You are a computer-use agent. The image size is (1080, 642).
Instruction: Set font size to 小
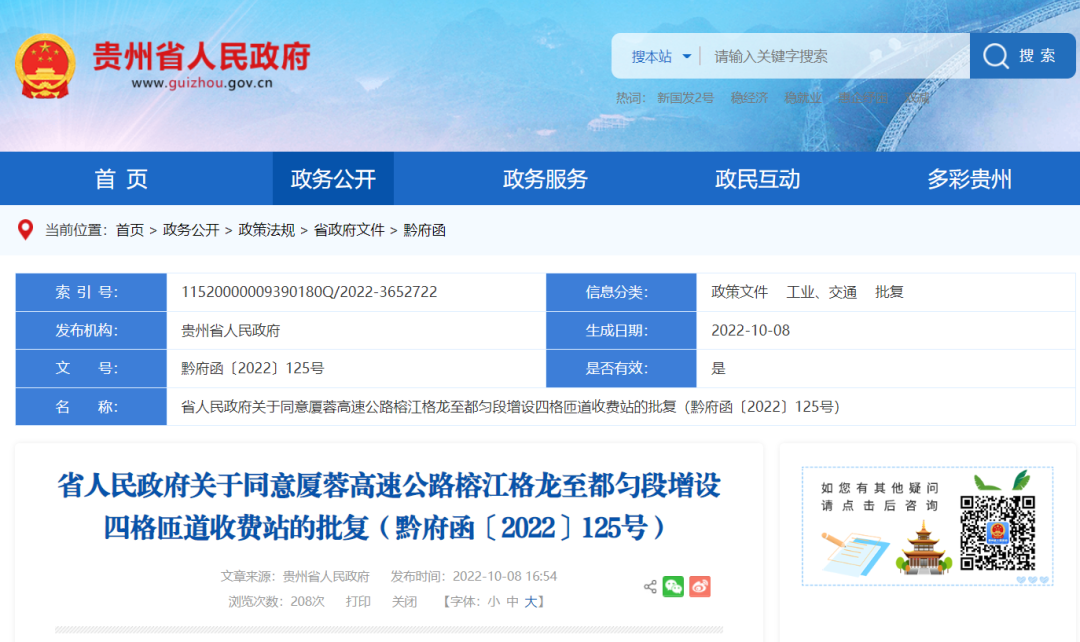[493, 602]
